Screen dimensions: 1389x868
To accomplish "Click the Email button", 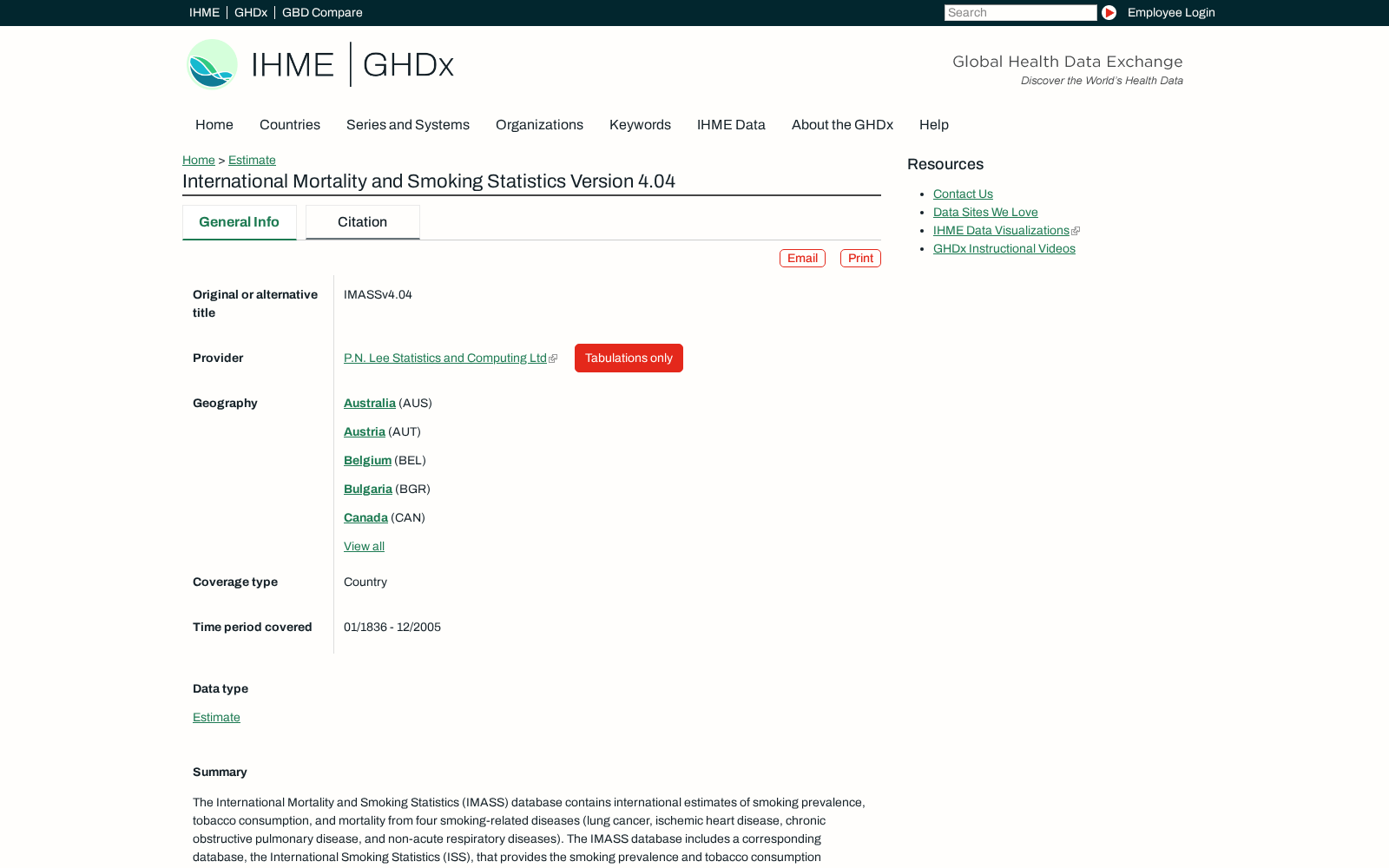I will 802,259.
